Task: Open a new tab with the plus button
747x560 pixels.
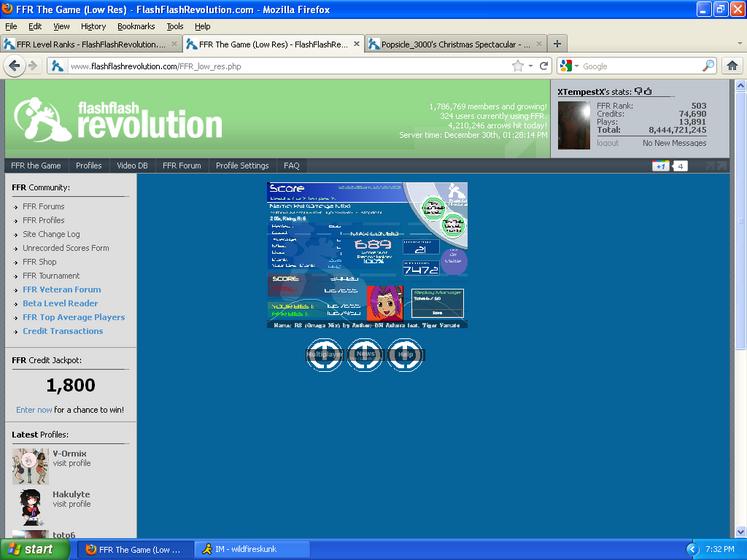Action: [x=557, y=44]
